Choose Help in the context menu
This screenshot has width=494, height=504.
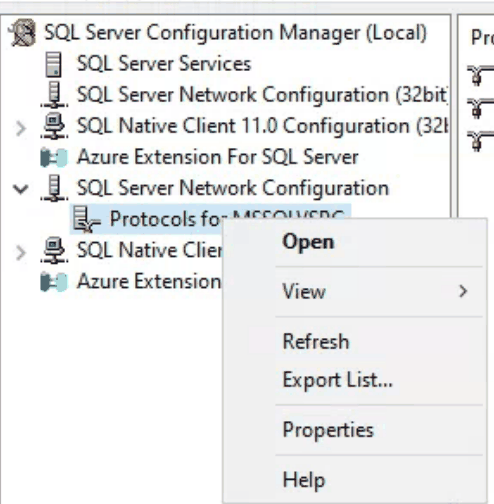pyautogui.click(x=354, y=480)
